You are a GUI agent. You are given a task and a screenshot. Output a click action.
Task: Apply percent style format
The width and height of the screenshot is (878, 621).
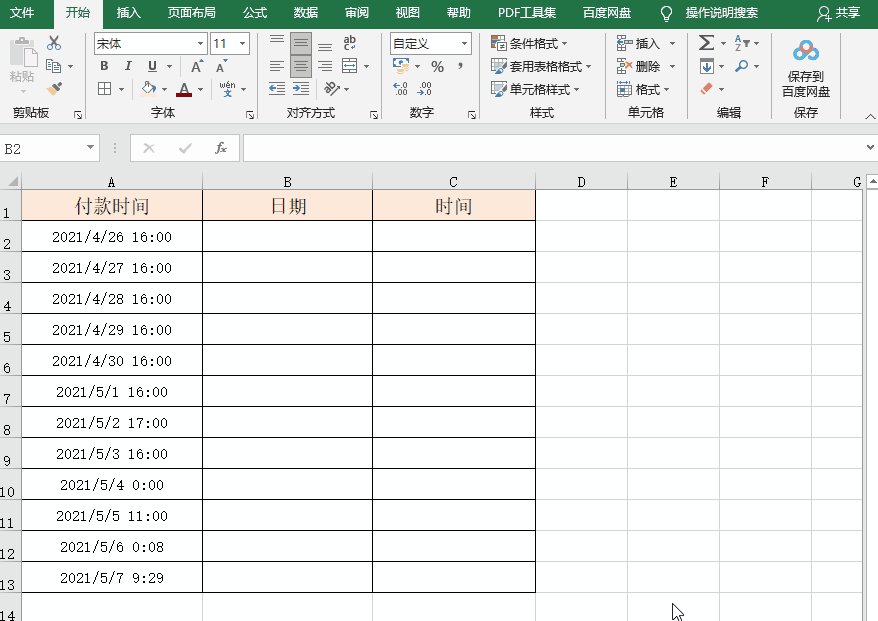pyautogui.click(x=437, y=67)
